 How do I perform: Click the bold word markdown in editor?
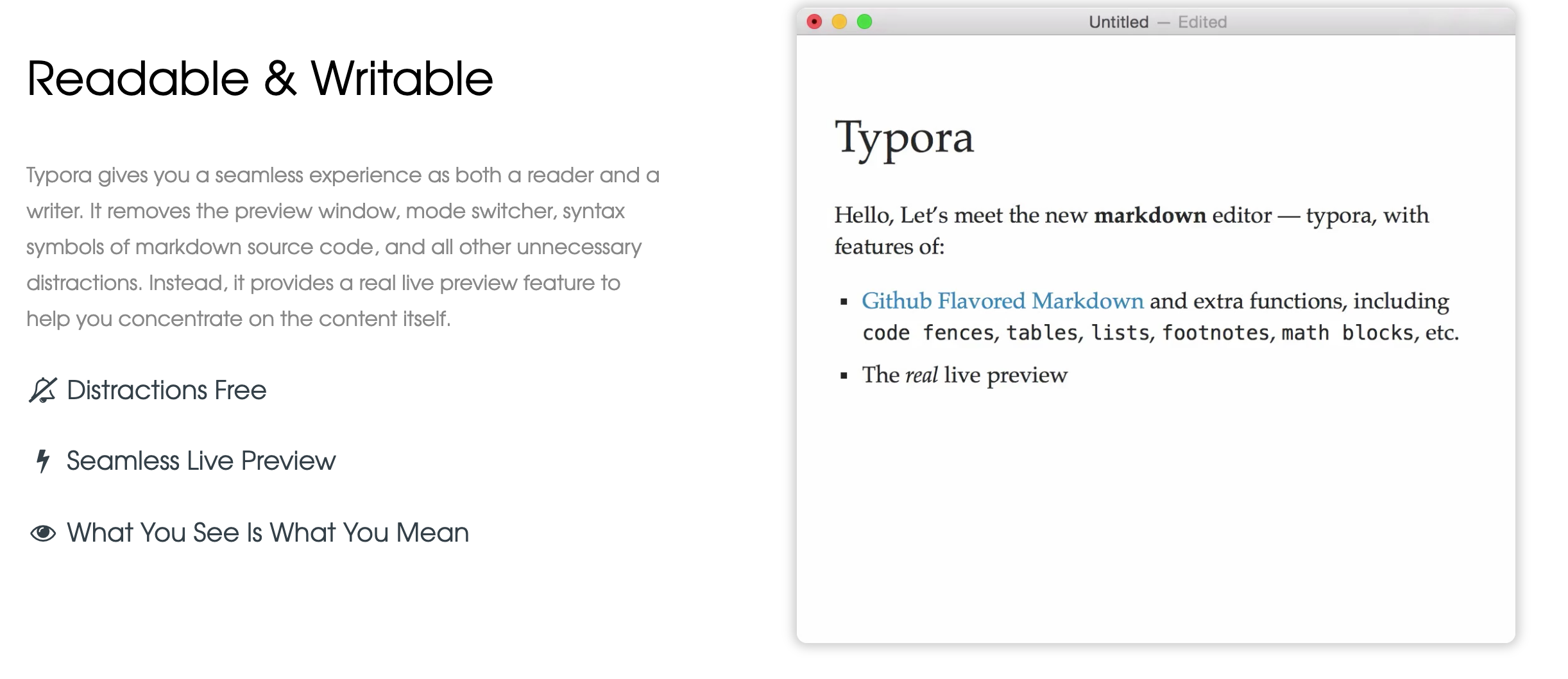coord(1150,215)
